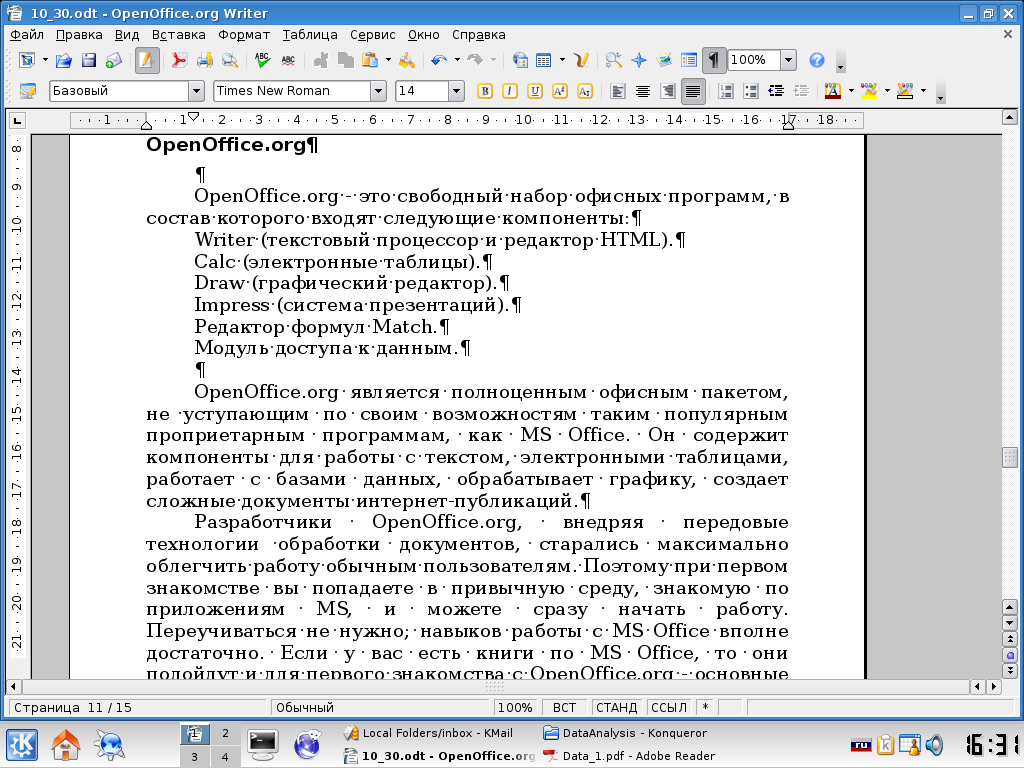Switch to DataAnalysis - Konqueror taskbar entry
Image resolution: width=1024 pixels, height=768 pixels.
(625, 733)
